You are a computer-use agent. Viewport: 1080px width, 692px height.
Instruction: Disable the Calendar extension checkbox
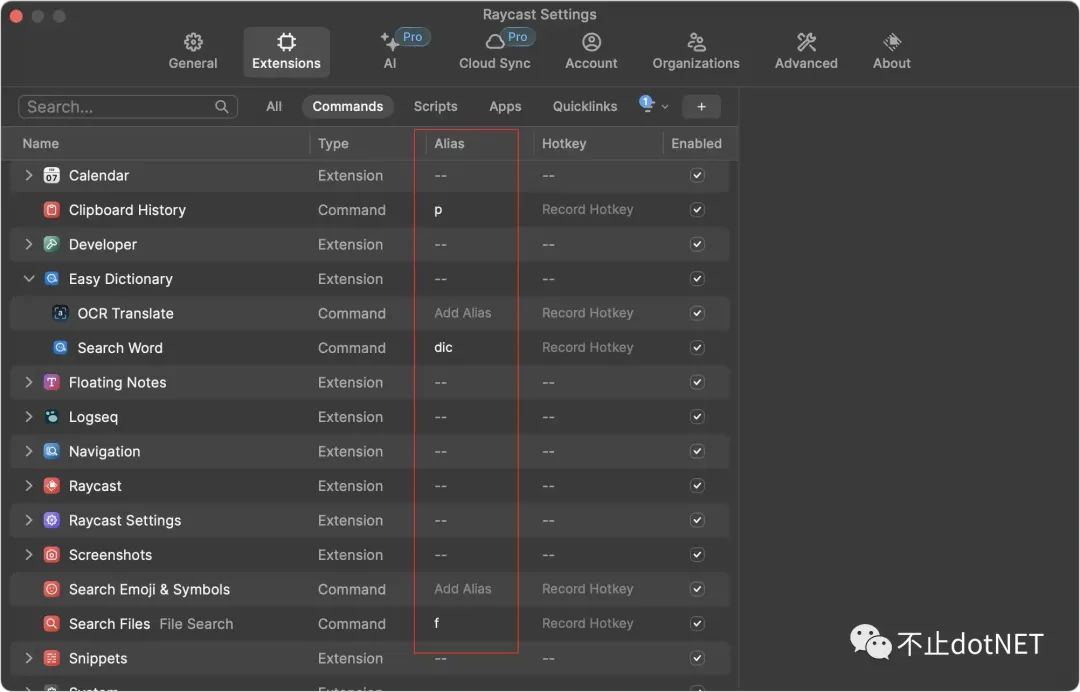[697, 176]
